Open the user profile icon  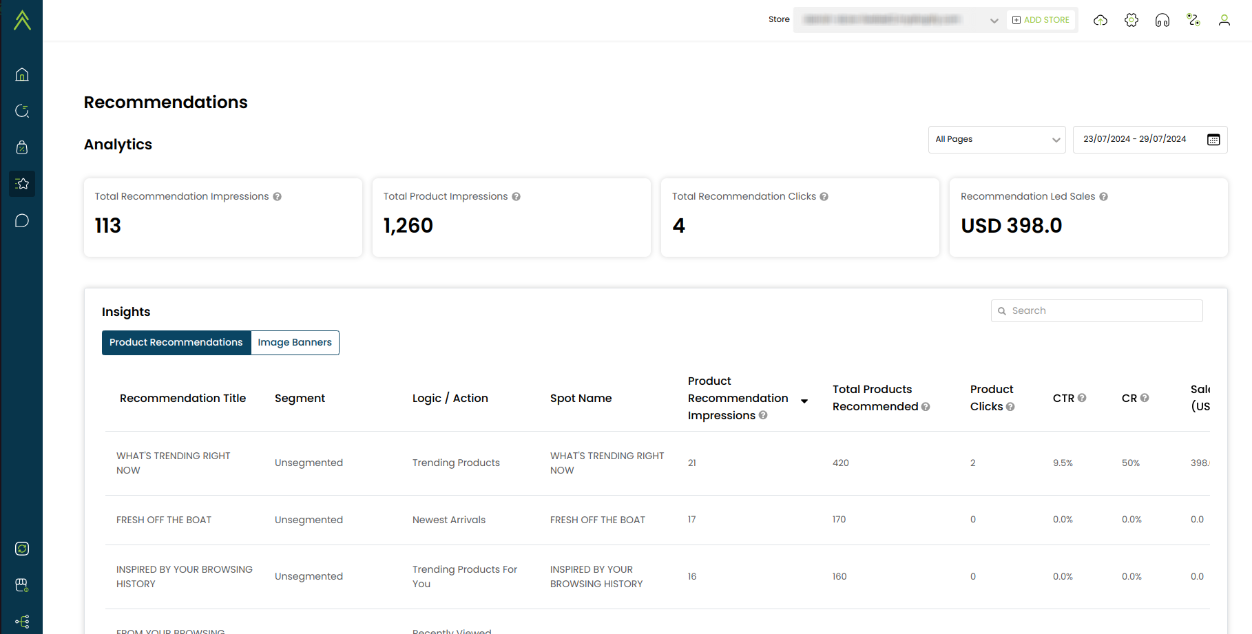point(1224,20)
